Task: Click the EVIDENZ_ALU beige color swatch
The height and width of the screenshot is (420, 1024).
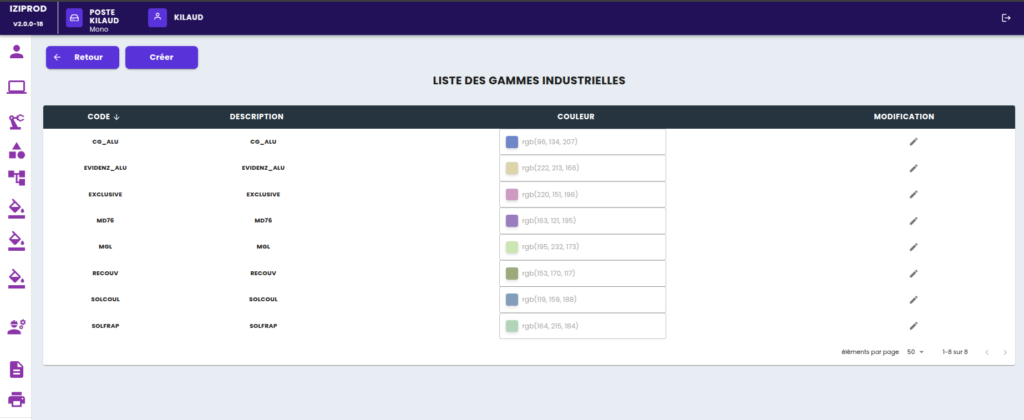Action: point(512,168)
